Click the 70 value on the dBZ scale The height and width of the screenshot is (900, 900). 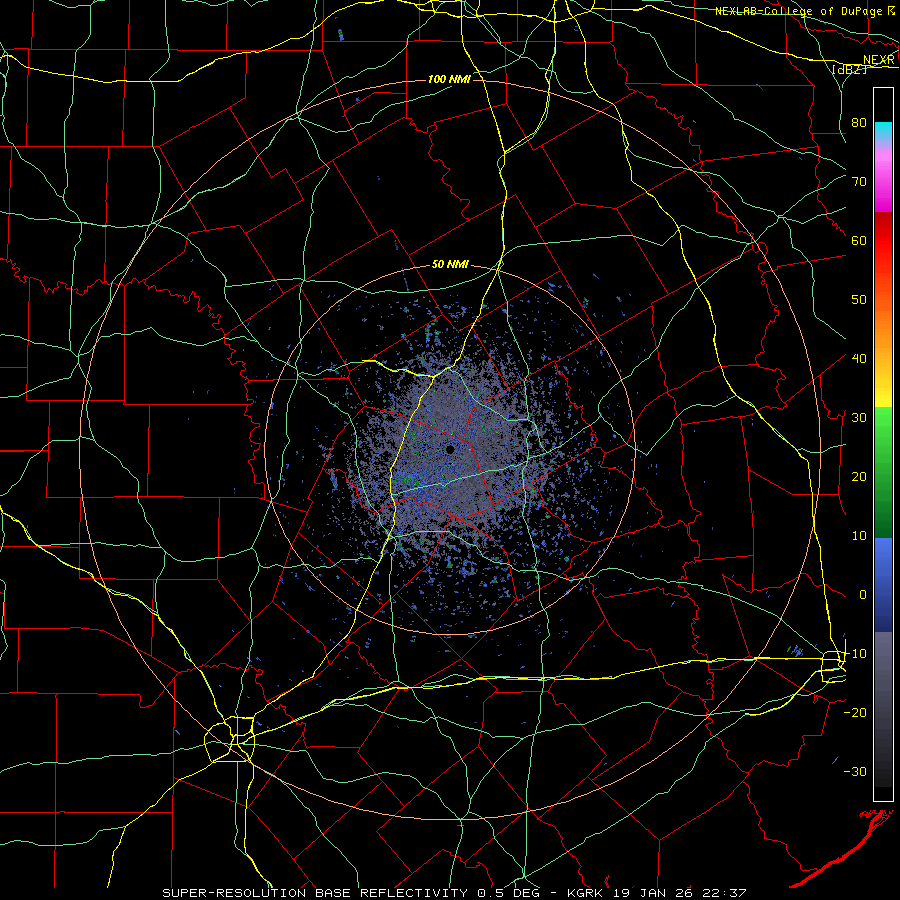tap(859, 181)
